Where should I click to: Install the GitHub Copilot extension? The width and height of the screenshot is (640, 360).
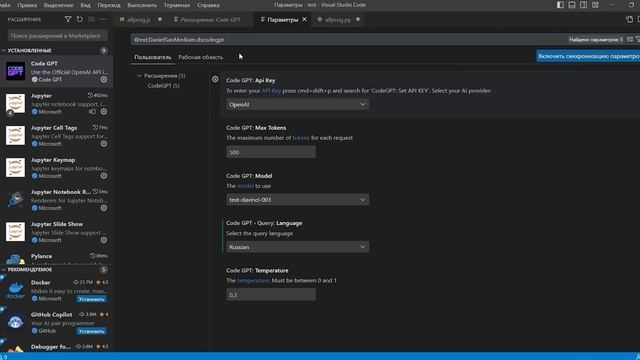point(91,331)
